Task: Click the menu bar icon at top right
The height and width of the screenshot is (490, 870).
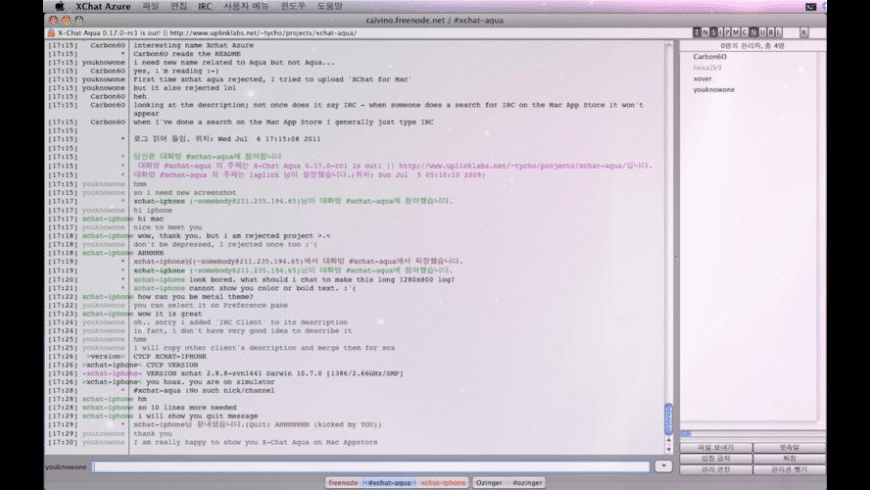Action: [811, 7]
